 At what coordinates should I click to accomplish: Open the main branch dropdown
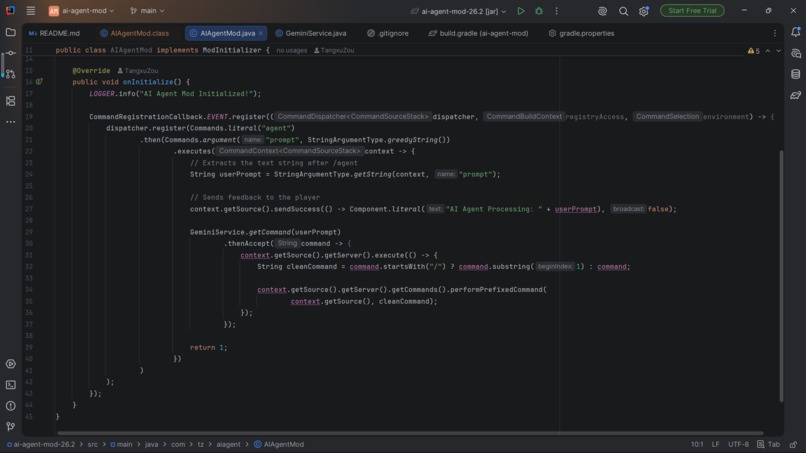[147, 11]
